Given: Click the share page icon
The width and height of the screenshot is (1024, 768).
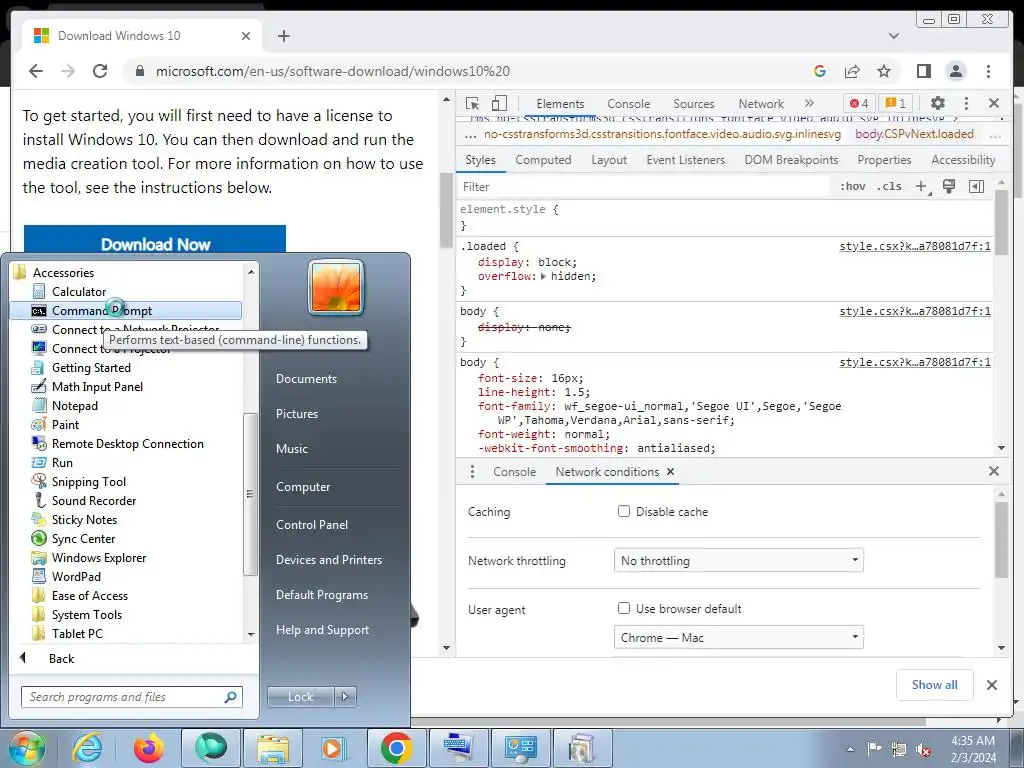Looking at the screenshot, I should [852, 71].
